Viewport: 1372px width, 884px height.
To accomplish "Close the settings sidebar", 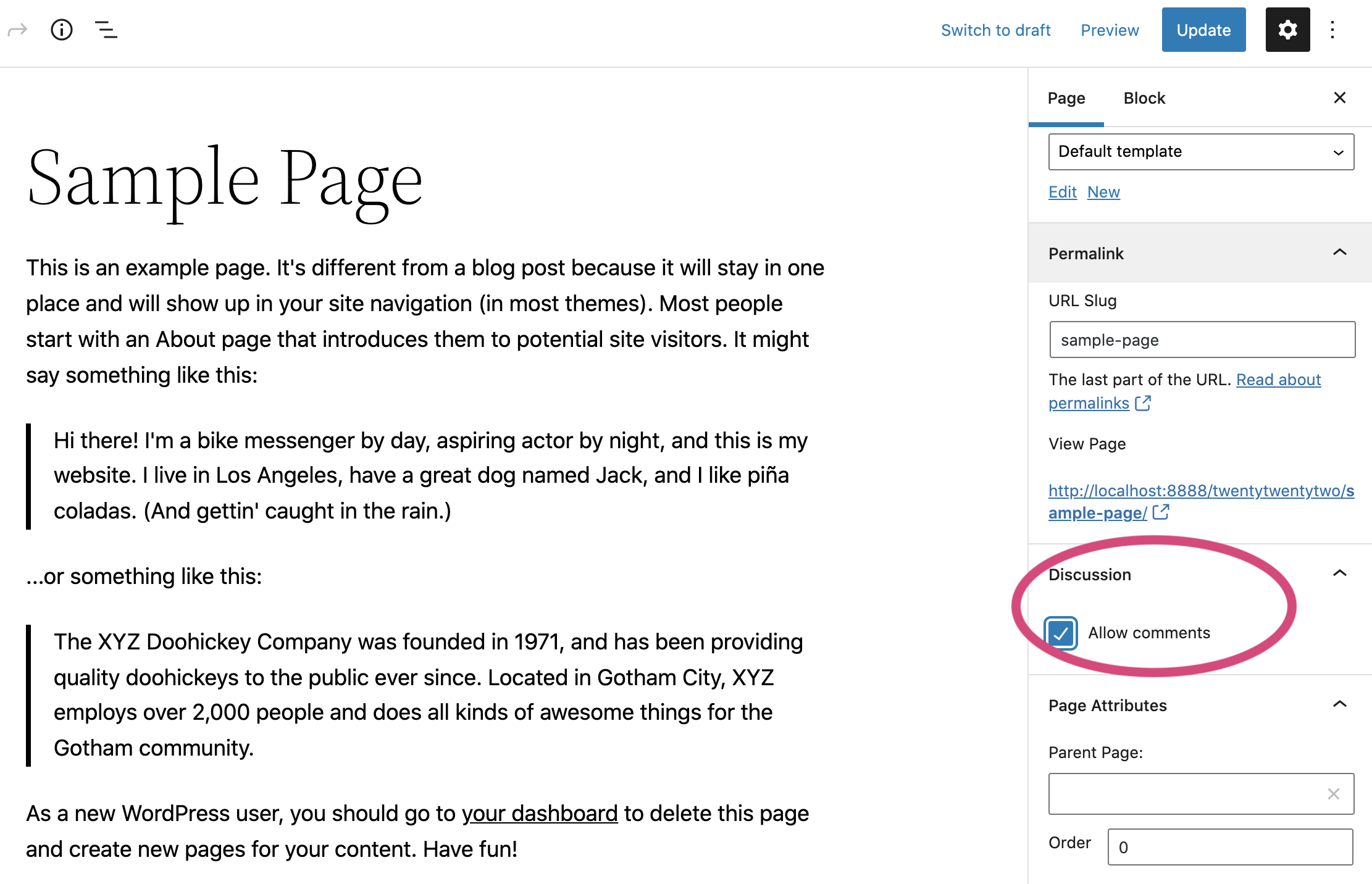I will pyautogui.click(x=1339, y=98).
